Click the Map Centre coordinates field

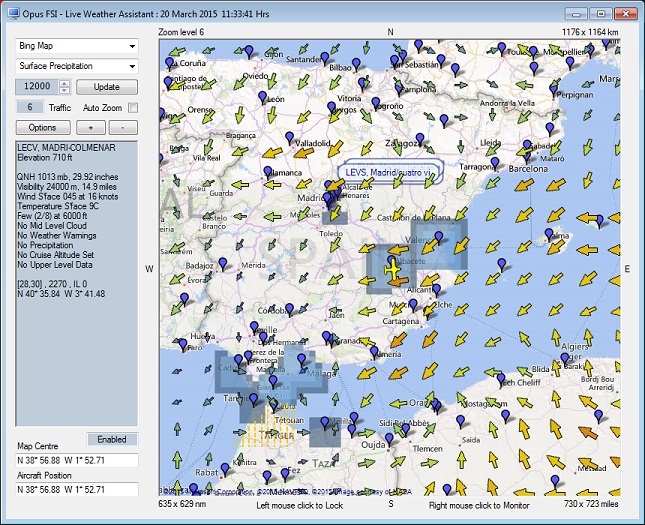(x=77, y=460)
